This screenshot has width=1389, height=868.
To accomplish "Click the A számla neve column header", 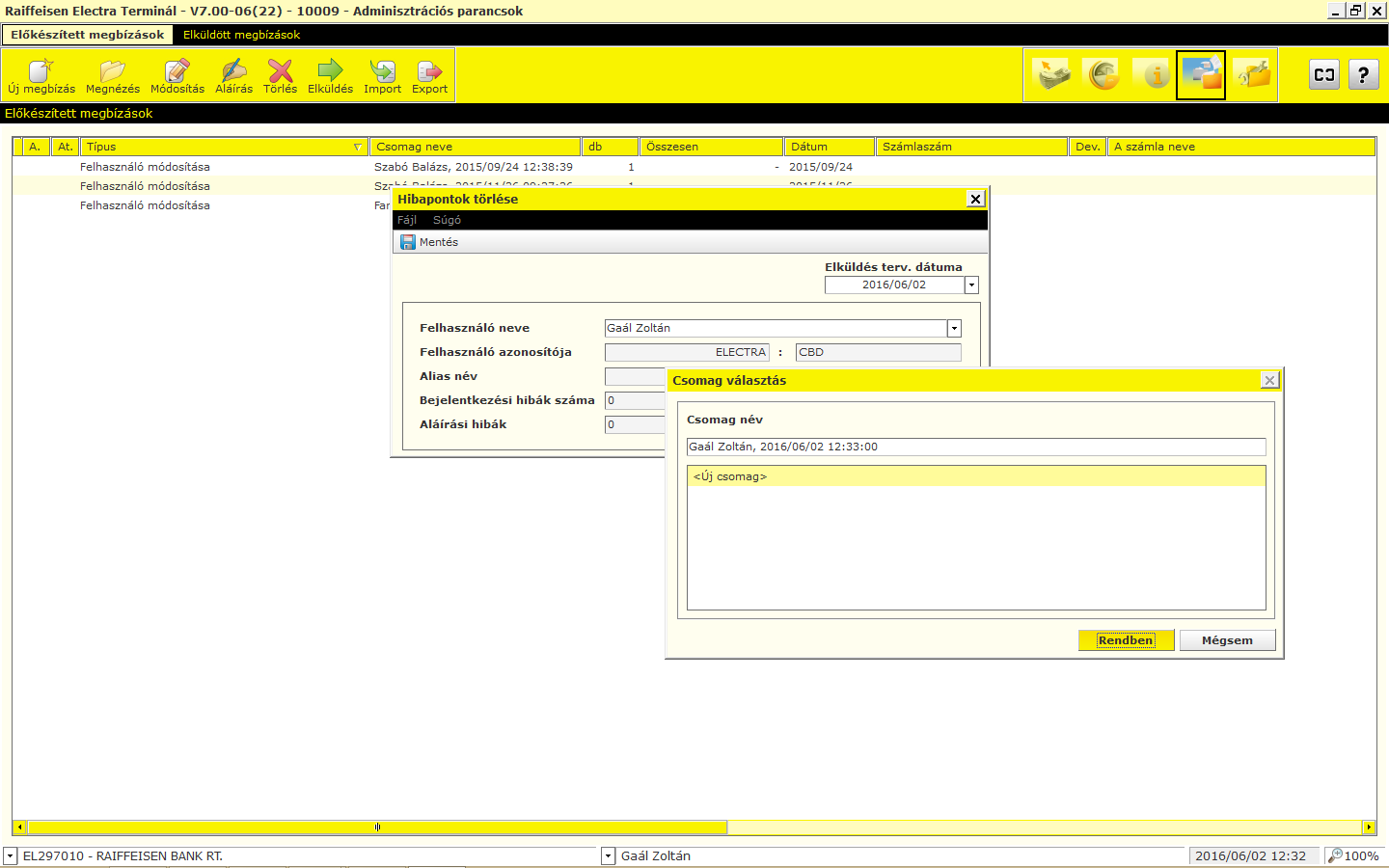I will pyautogui.click(x=1240, y=147).
